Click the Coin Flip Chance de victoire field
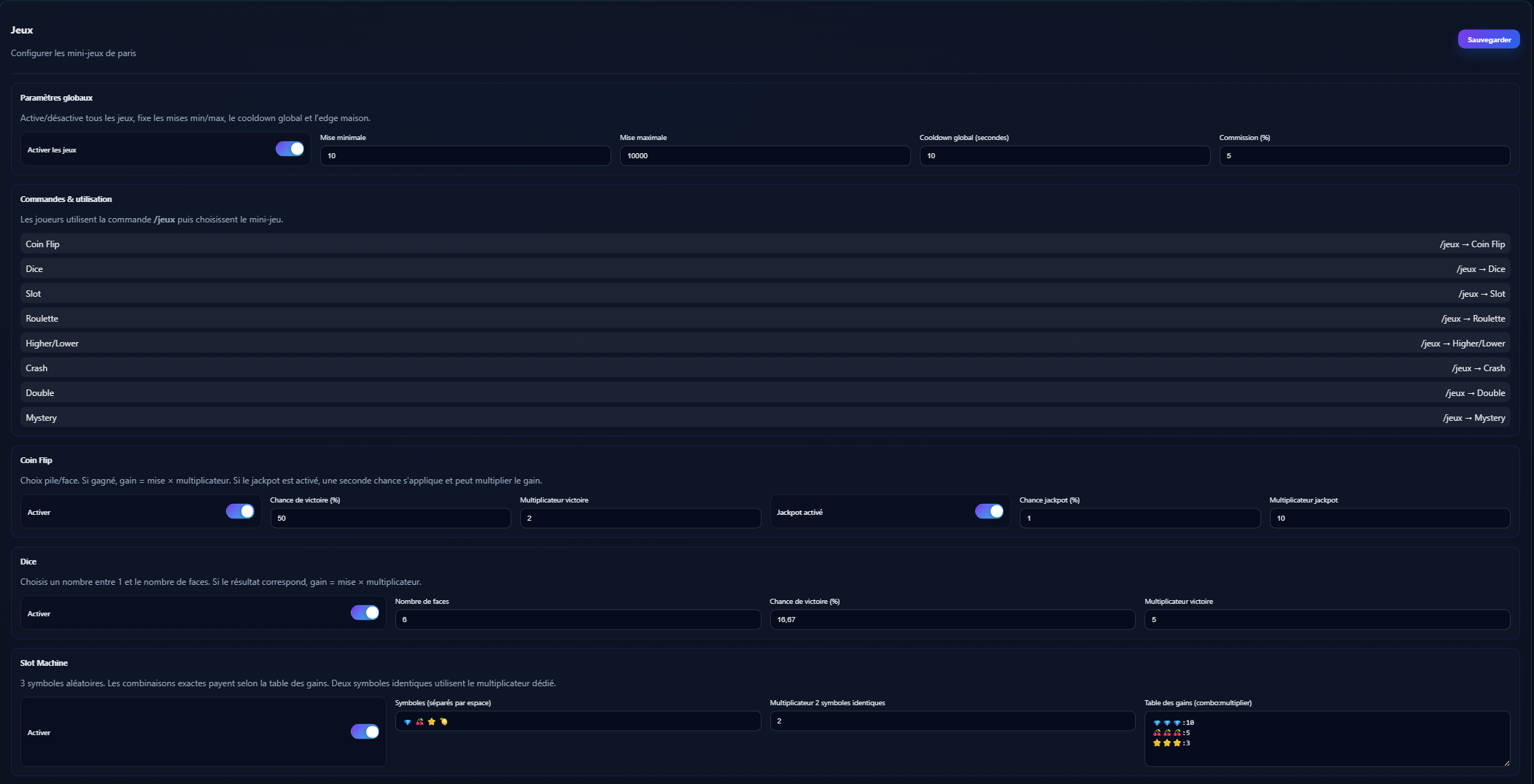Viewport: 1534px width, 784px height. tap(390, 519)
